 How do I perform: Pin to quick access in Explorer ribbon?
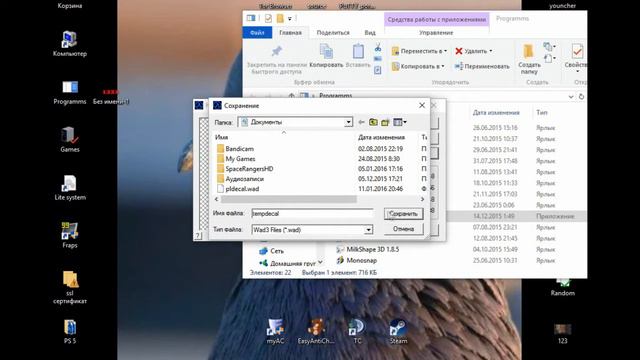(276, 60)
